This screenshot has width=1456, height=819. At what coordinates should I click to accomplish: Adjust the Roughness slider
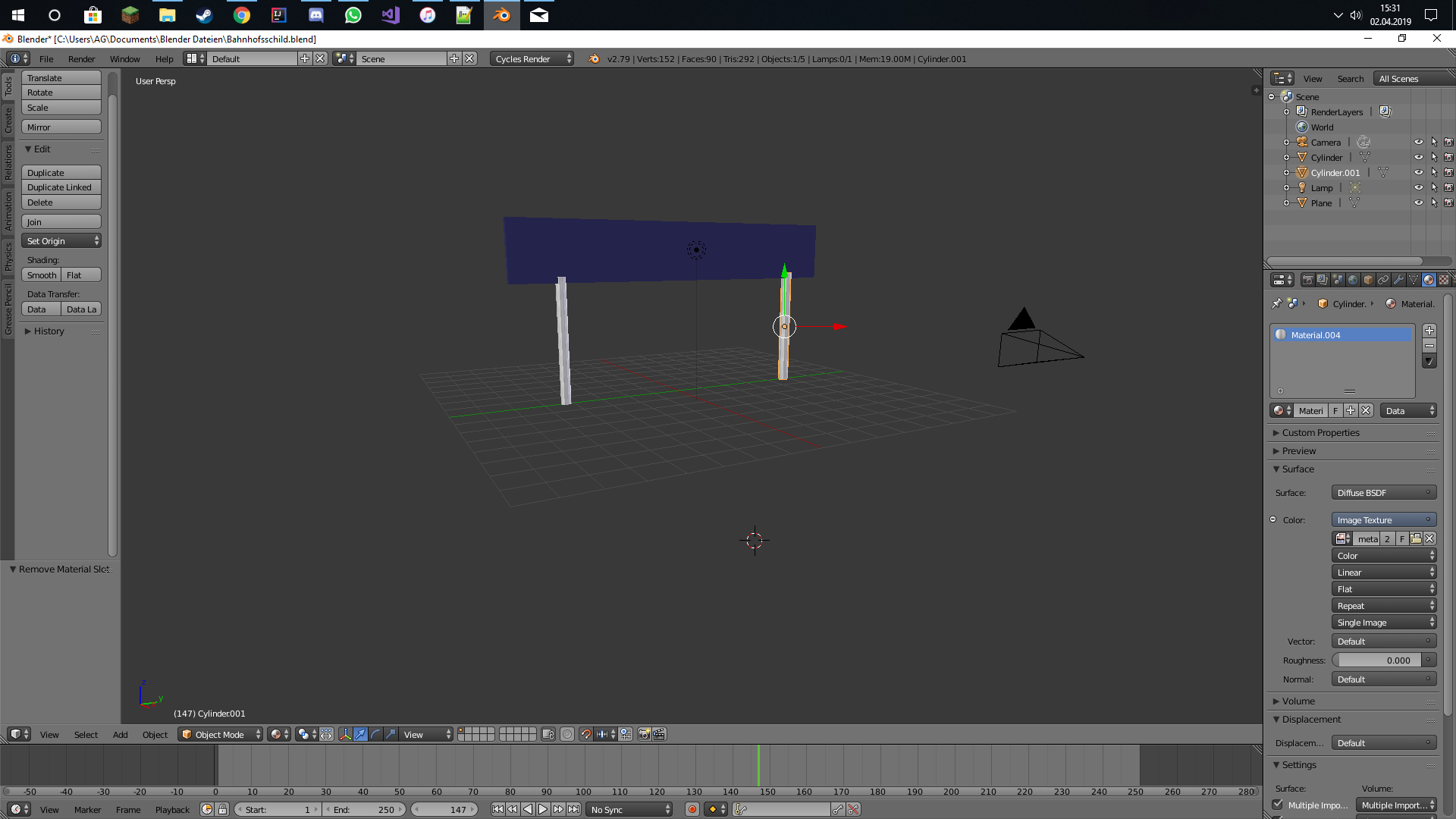(x=1376, y=660)
